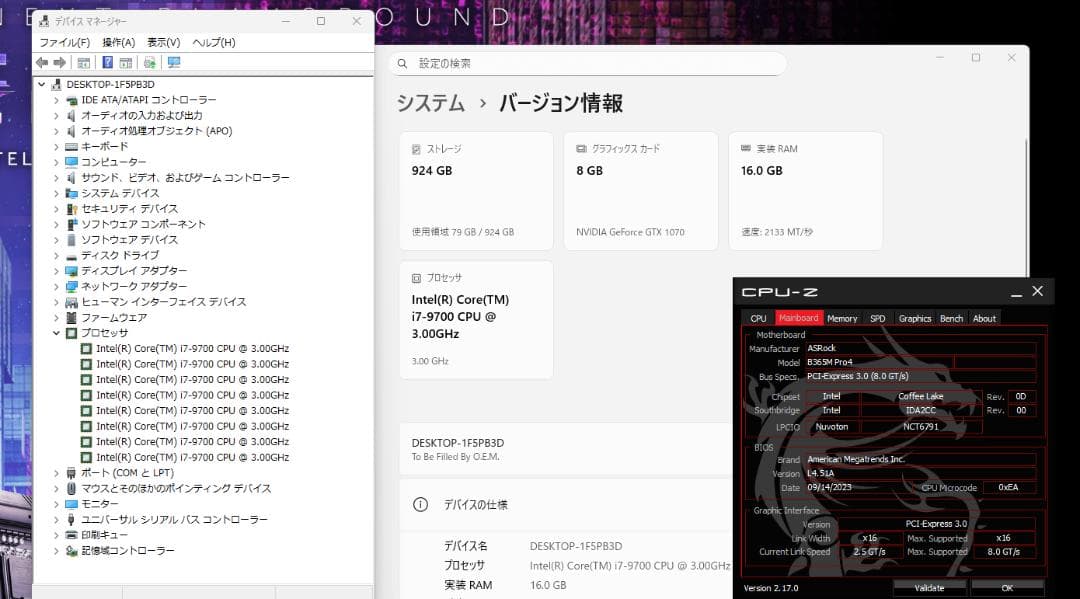The height and width of the screenshot is (599, 1080).
Task: Switch to the Memory tab in CPU-Z
Action: coord(842,318)
